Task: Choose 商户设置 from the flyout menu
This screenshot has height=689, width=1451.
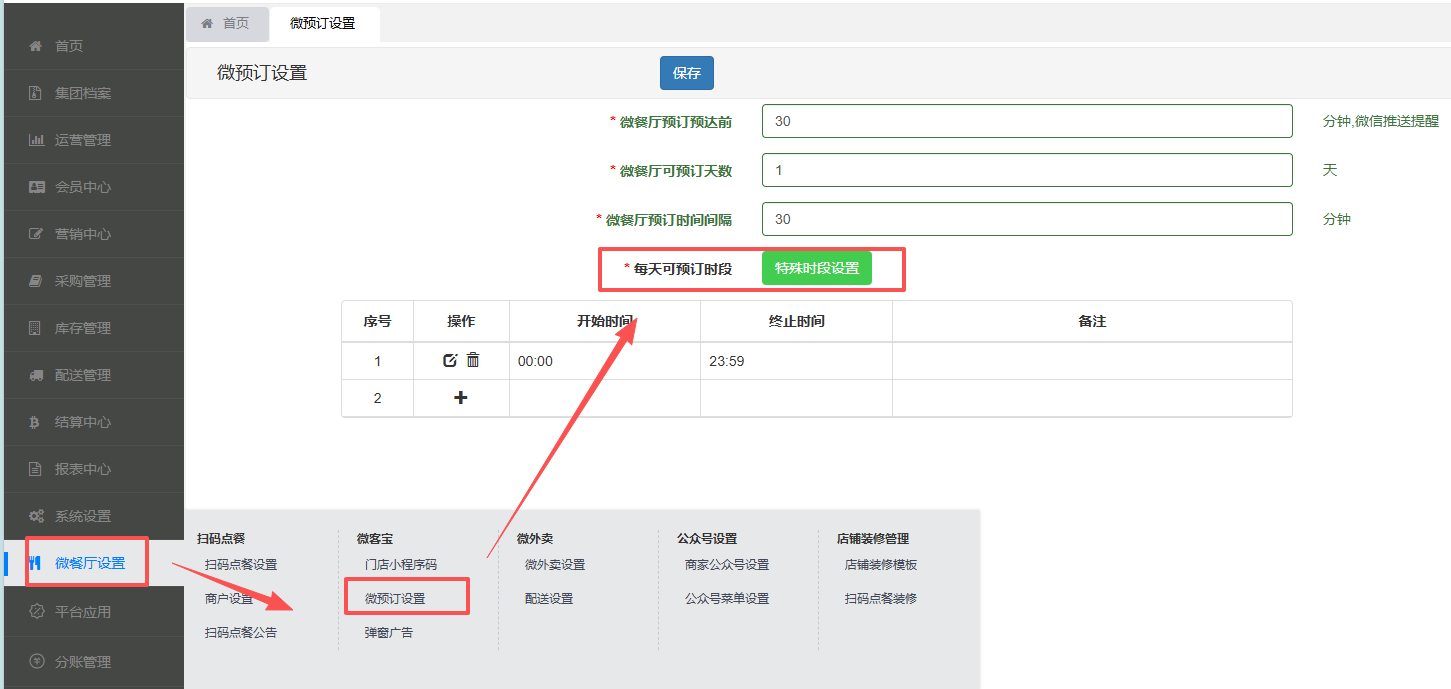Action: 229,599
